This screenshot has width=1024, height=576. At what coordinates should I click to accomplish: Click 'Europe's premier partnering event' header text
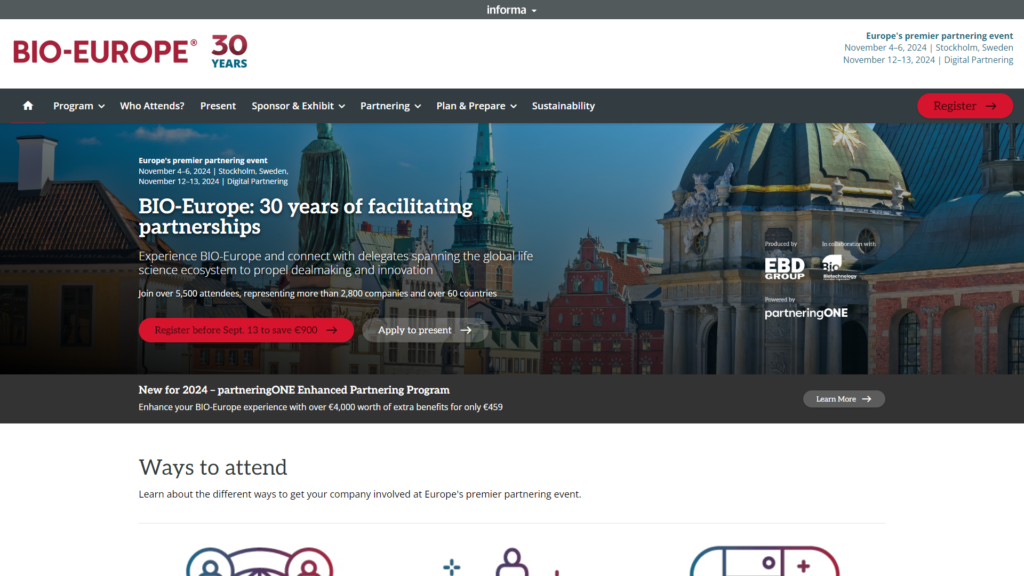[939, 36]
